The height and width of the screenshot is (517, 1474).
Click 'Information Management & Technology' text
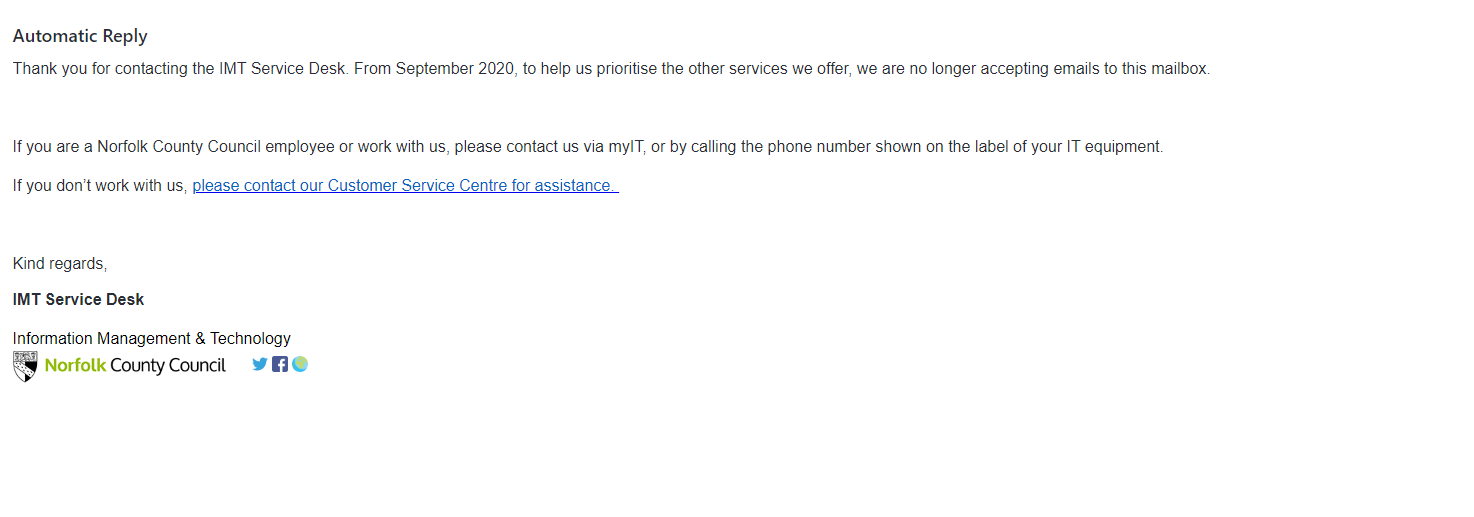(x=152, y=339)
